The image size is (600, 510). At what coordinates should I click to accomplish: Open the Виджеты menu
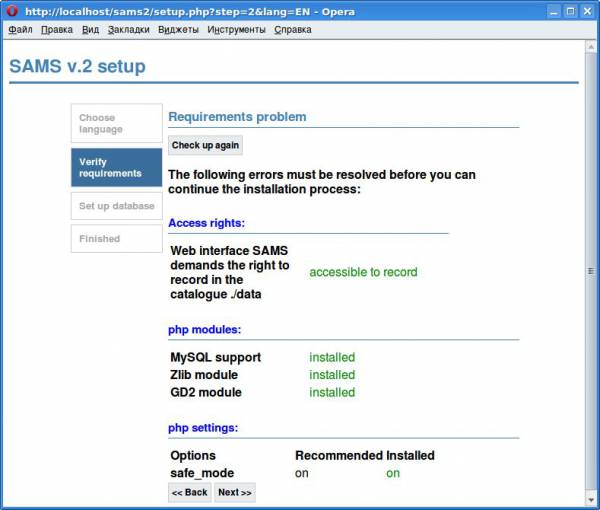178,30
